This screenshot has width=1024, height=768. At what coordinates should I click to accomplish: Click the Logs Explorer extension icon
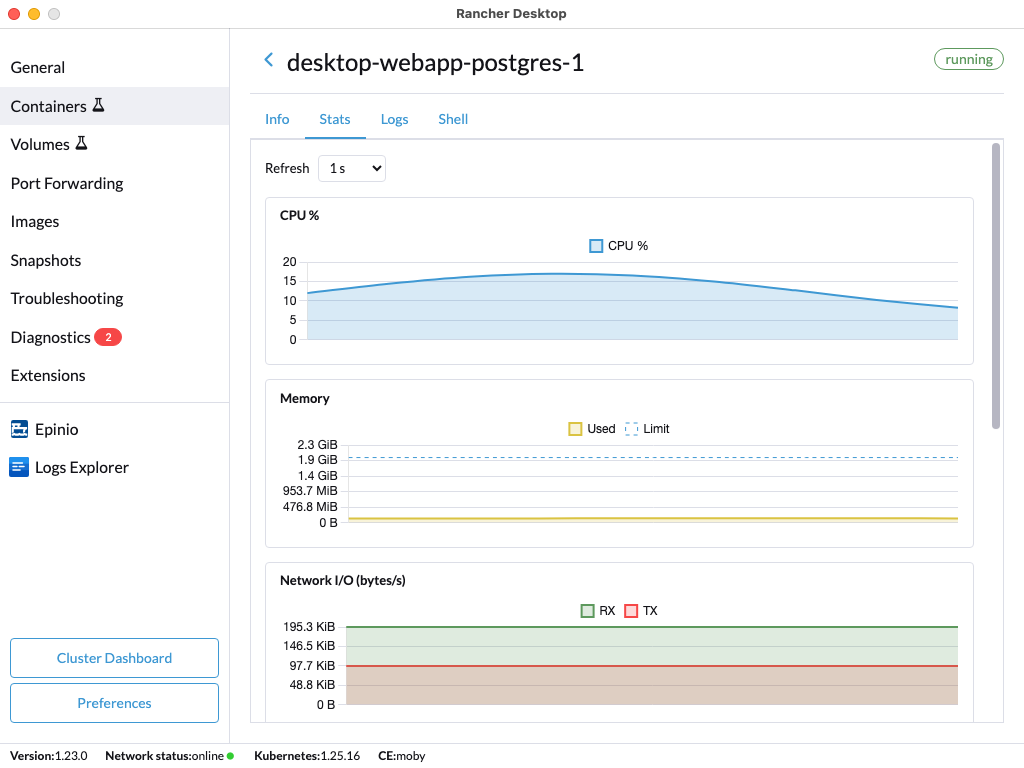[19, 467]
